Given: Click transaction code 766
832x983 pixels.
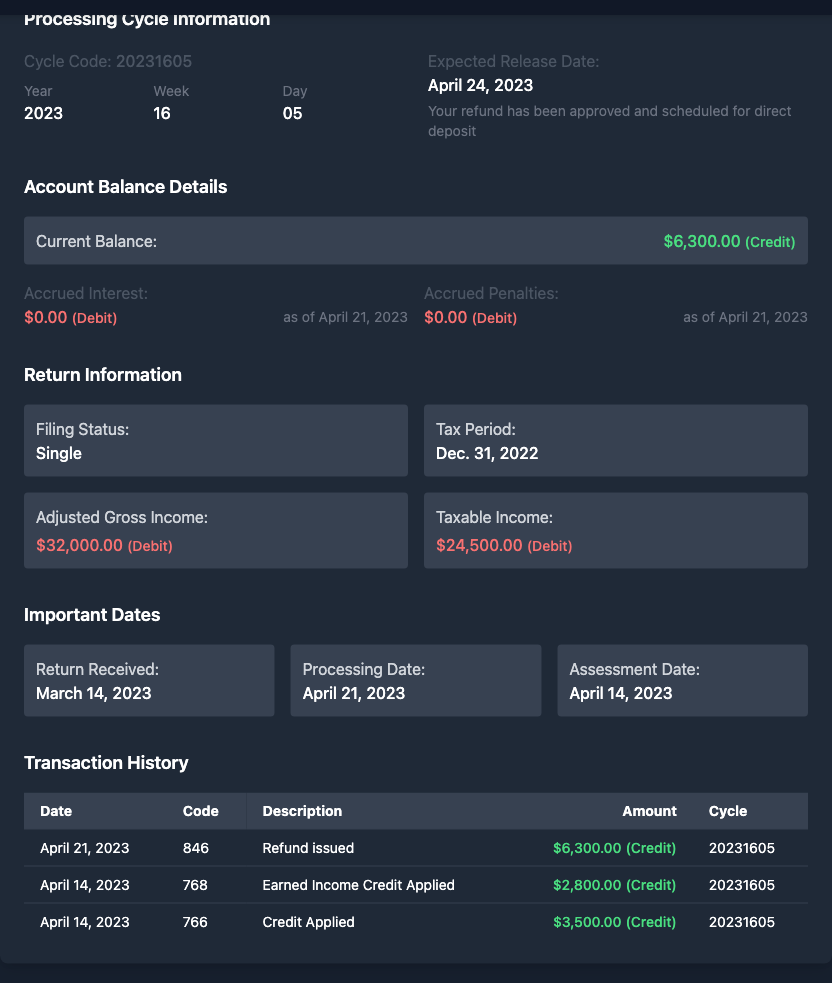Looking at the screenshot, I should tap(195, 922).
